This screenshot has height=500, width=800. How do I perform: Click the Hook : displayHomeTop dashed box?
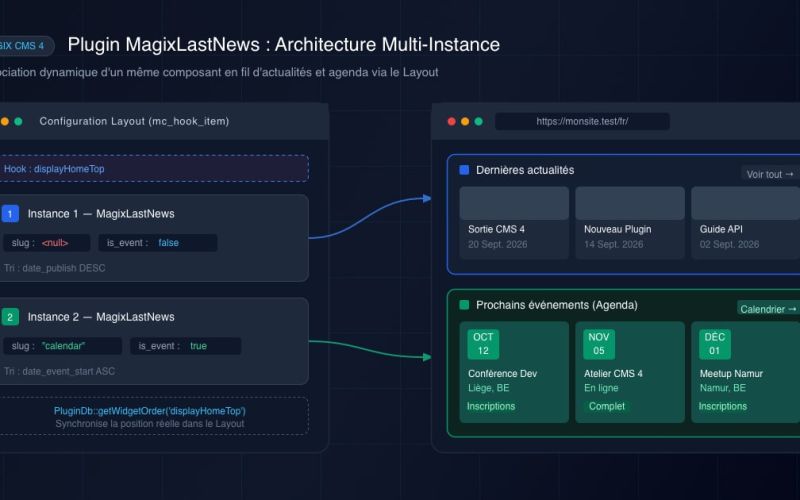(x=154, y=168)
